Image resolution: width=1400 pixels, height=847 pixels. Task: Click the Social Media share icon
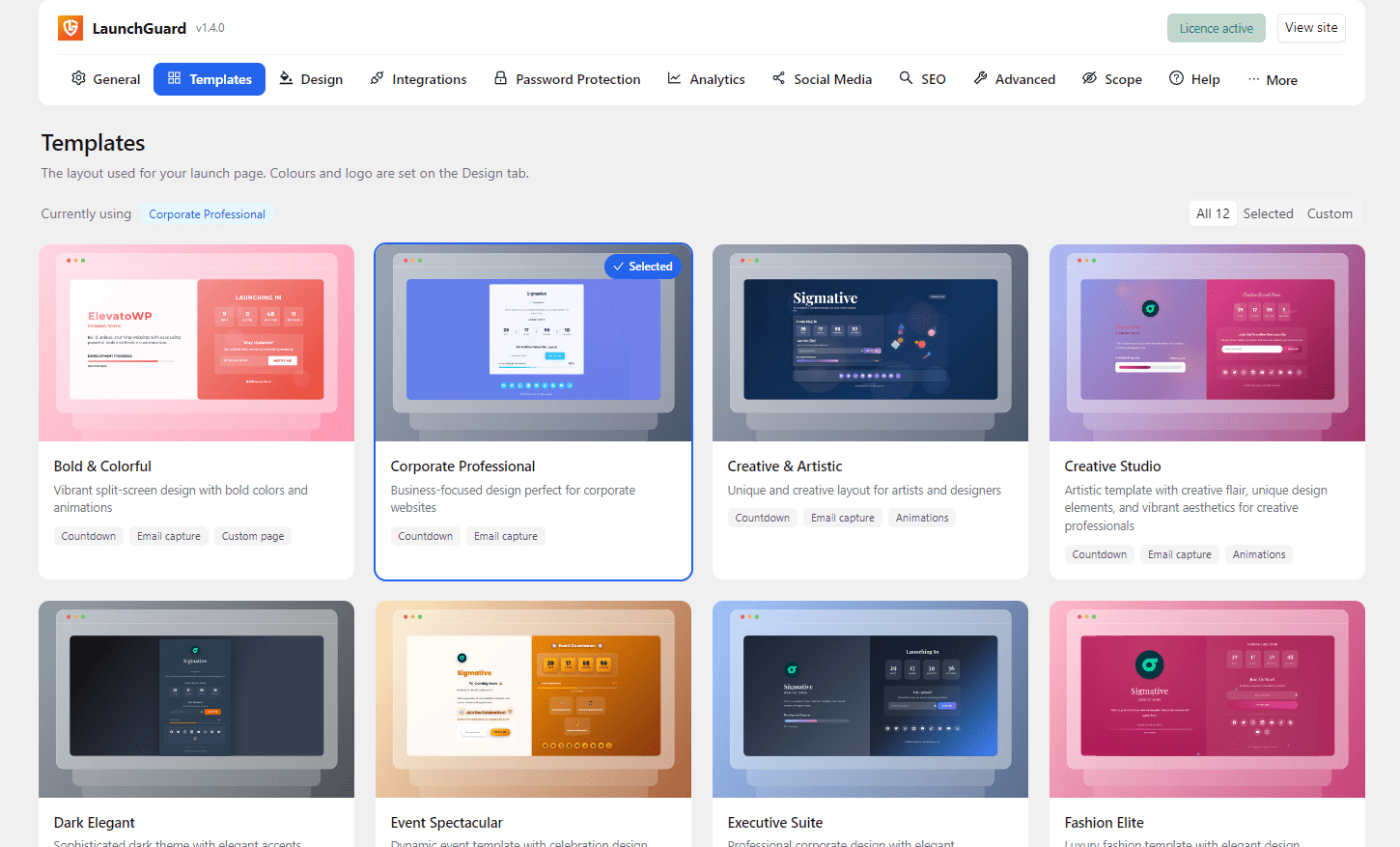point(778,78)
